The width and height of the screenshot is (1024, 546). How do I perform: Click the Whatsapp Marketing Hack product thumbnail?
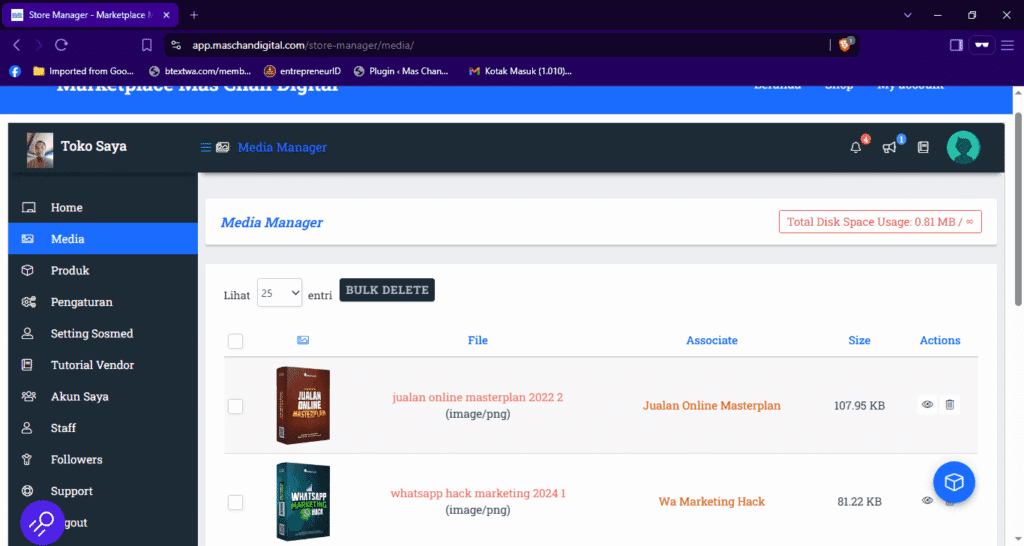303,502
